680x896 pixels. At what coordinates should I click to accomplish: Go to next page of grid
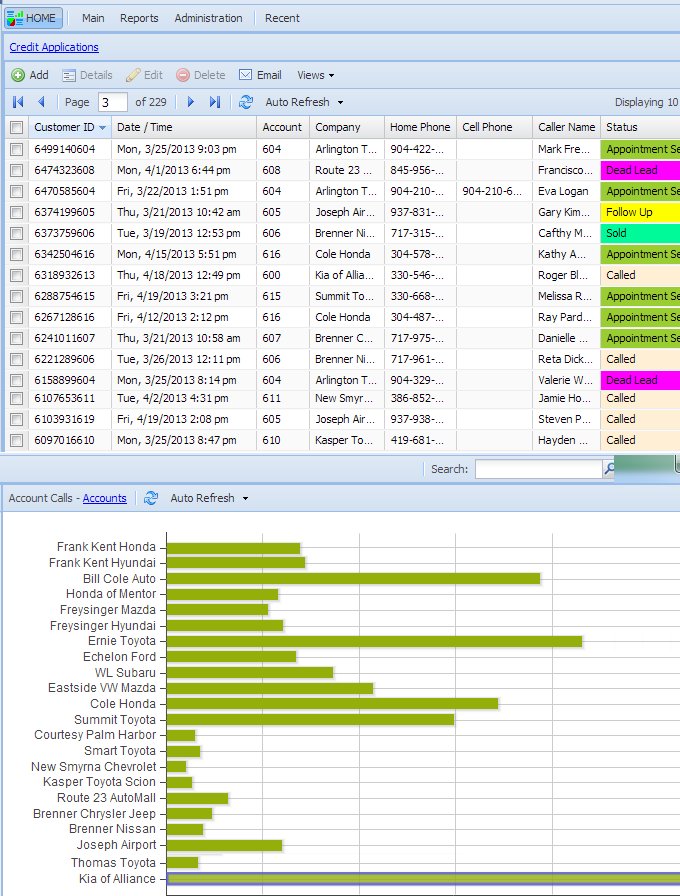pyautogui.click(x=191, y=102)
